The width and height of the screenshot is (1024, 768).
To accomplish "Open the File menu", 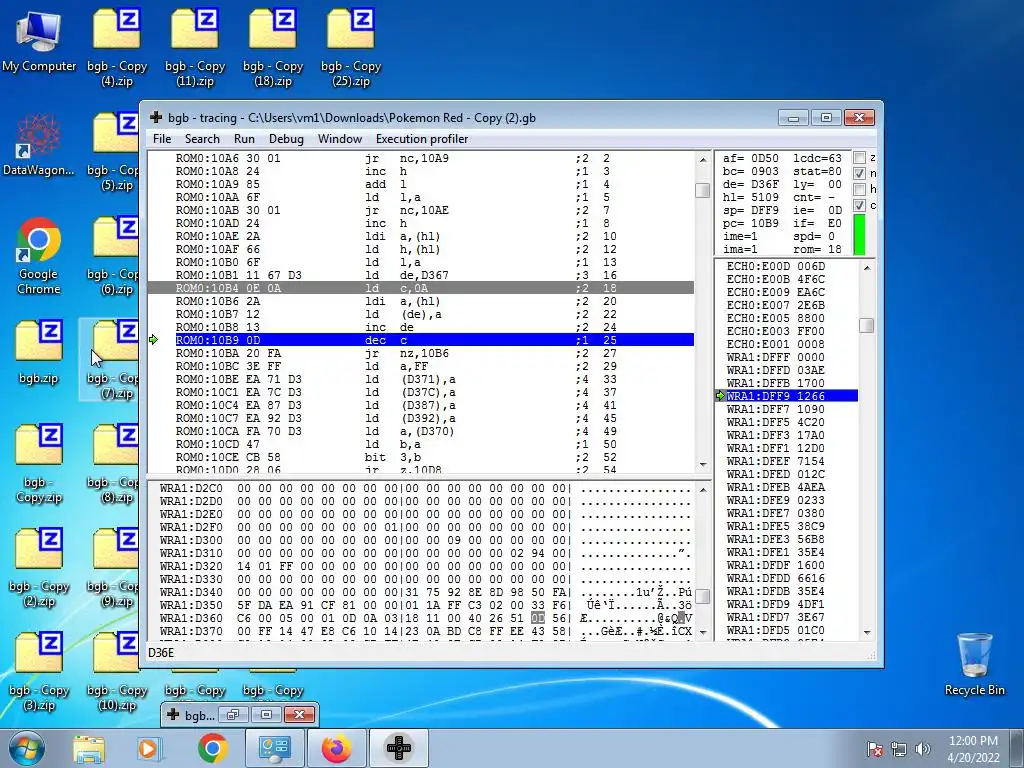I will [x=162, y=138].
